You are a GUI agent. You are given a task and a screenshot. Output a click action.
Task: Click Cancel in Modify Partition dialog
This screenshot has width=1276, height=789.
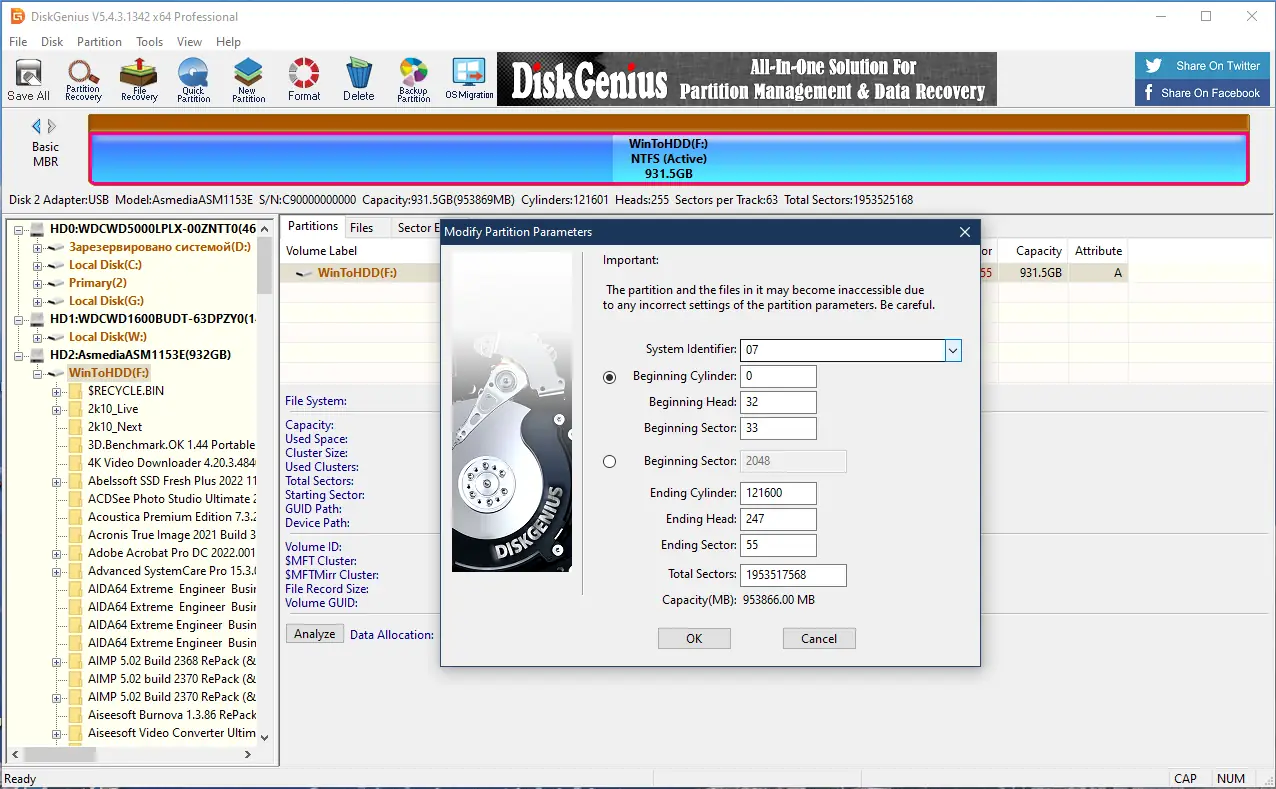pyautogui.click(x=819, y=639)
